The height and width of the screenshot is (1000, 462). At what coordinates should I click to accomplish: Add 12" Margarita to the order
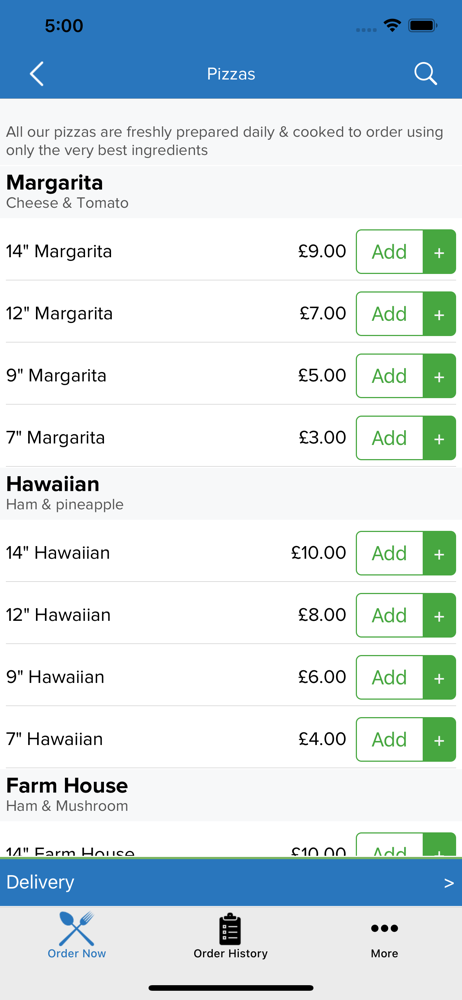(389, 314)
